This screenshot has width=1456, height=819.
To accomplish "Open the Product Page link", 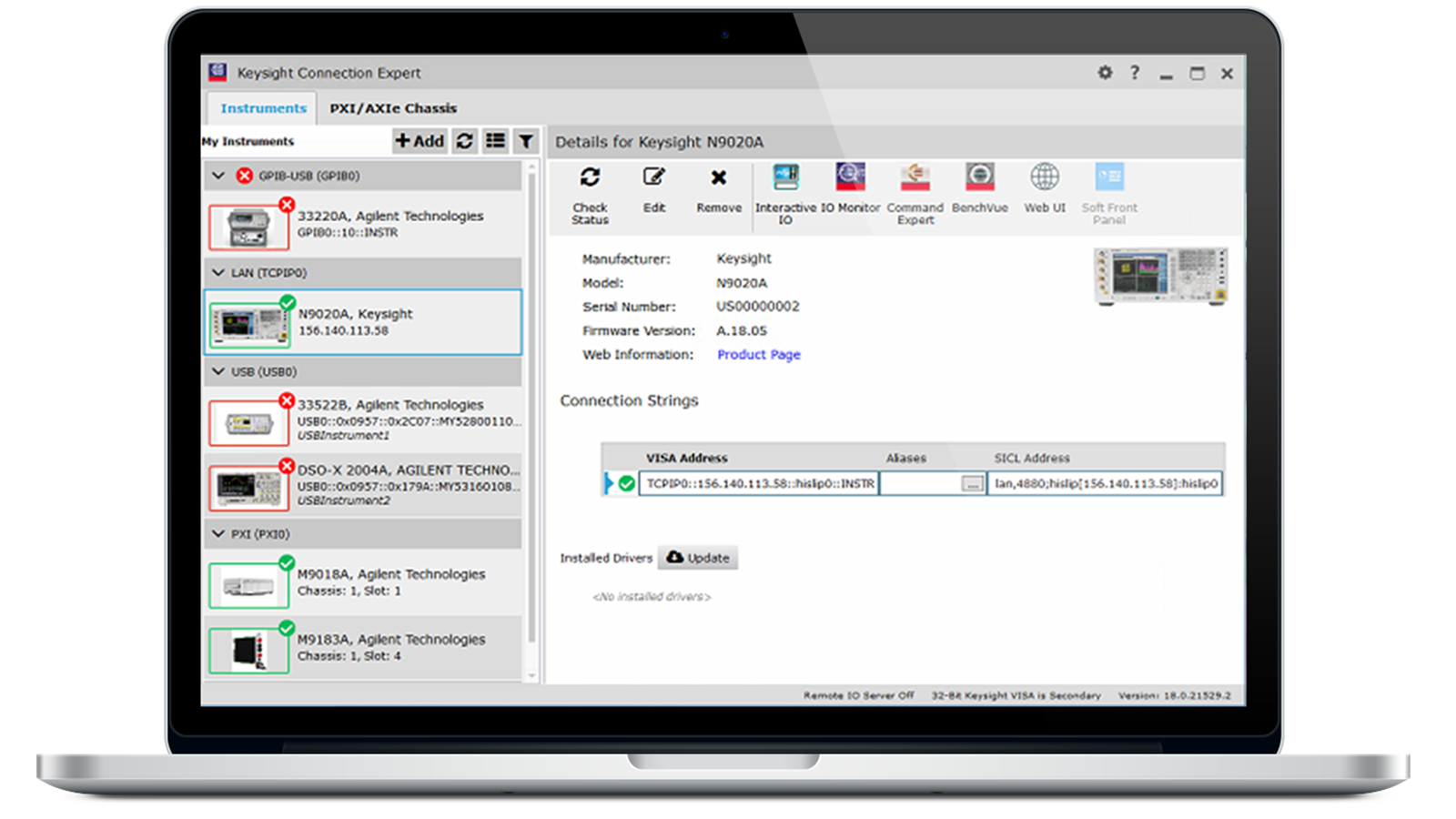I will tap(758, 355).
